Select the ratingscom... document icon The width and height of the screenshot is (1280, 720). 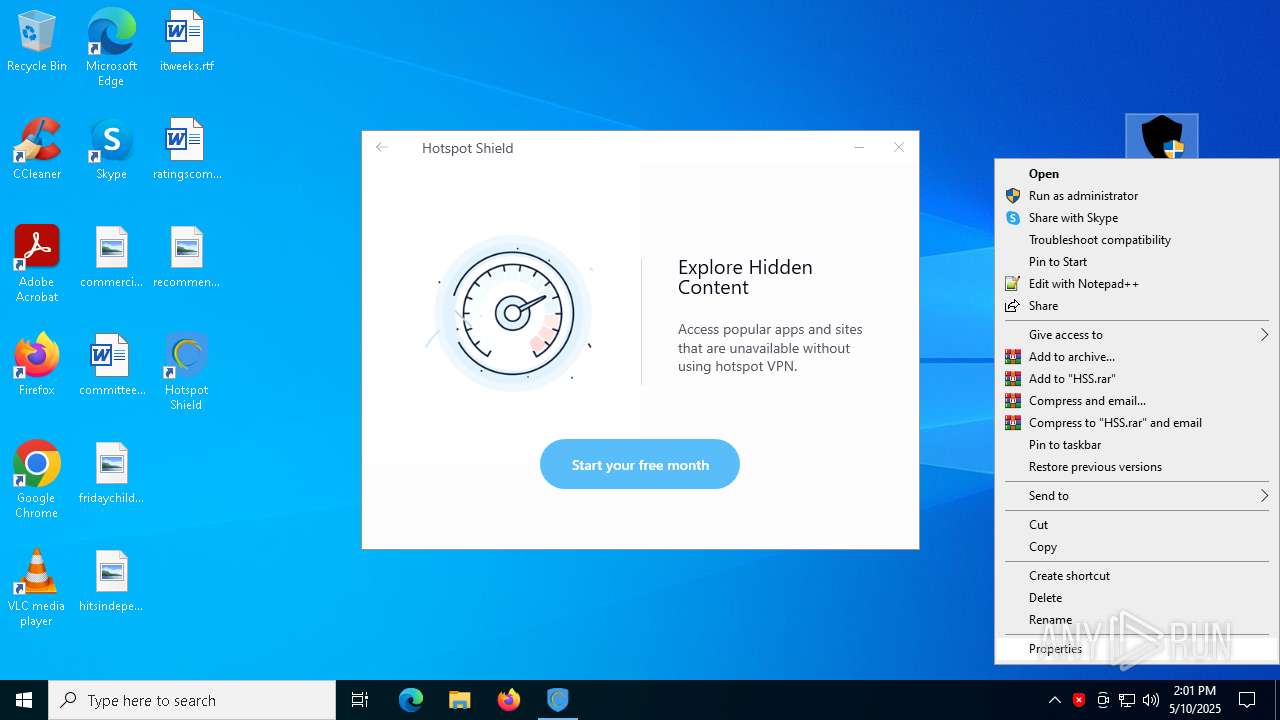pos(186,150)
